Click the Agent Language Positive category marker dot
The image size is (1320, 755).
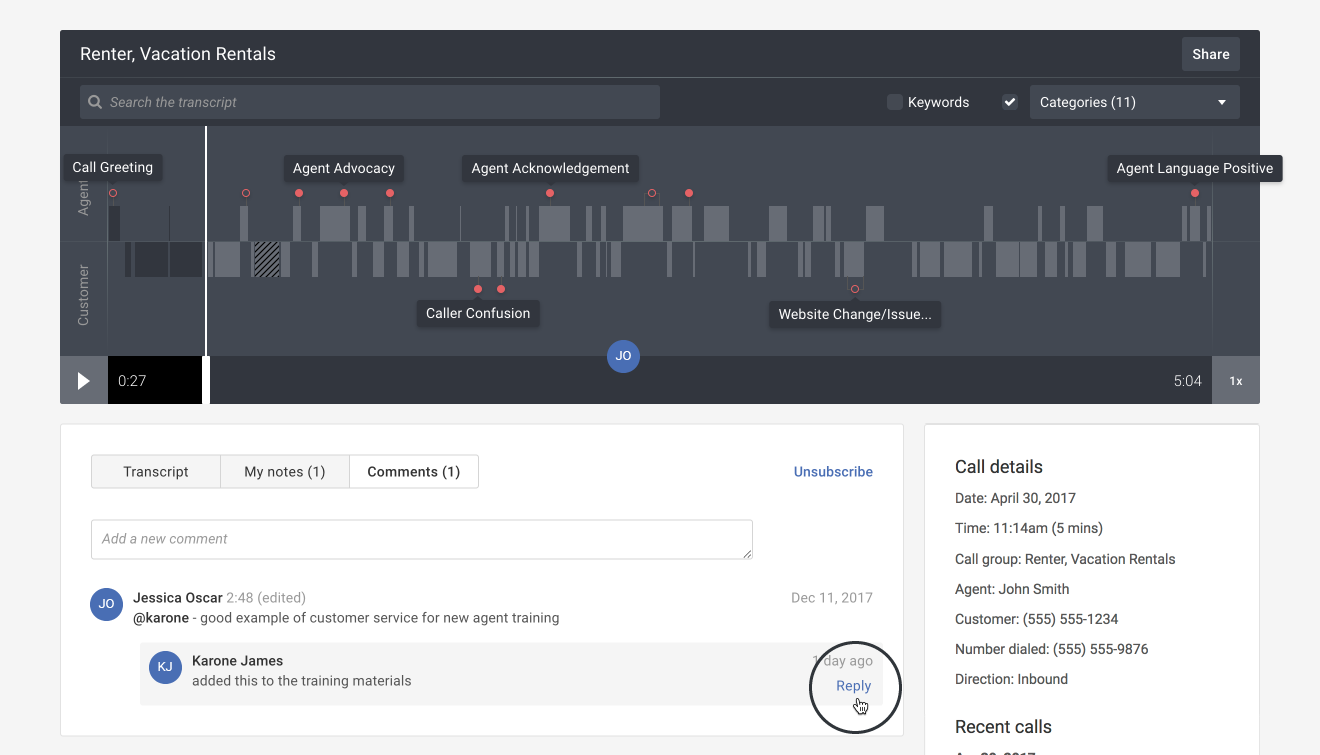tap(1194, 193)
